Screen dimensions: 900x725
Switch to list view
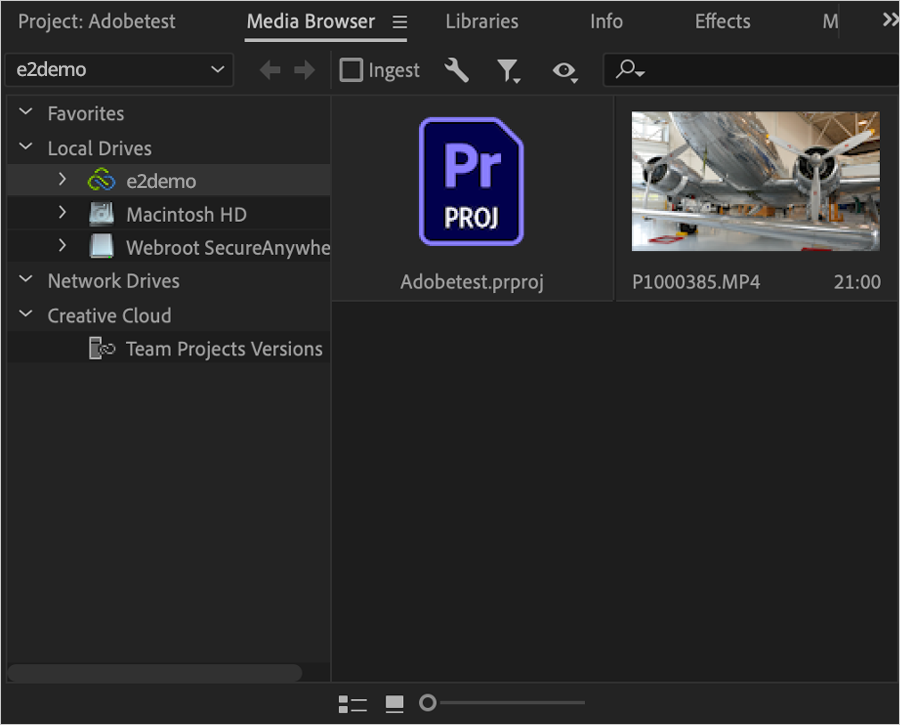pyautogui.click(x=352, y=703)
